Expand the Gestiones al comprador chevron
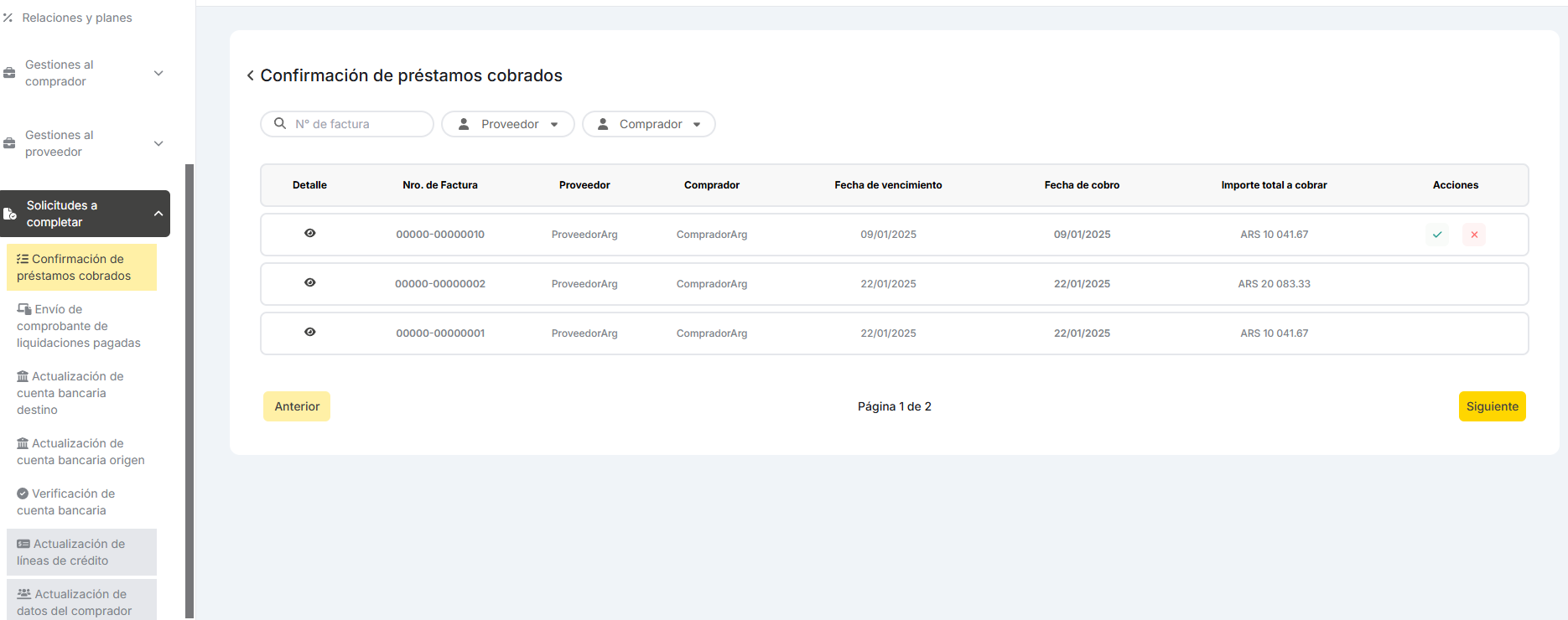1568x620 pixels. pyautogui.click(x=158, y=73)
